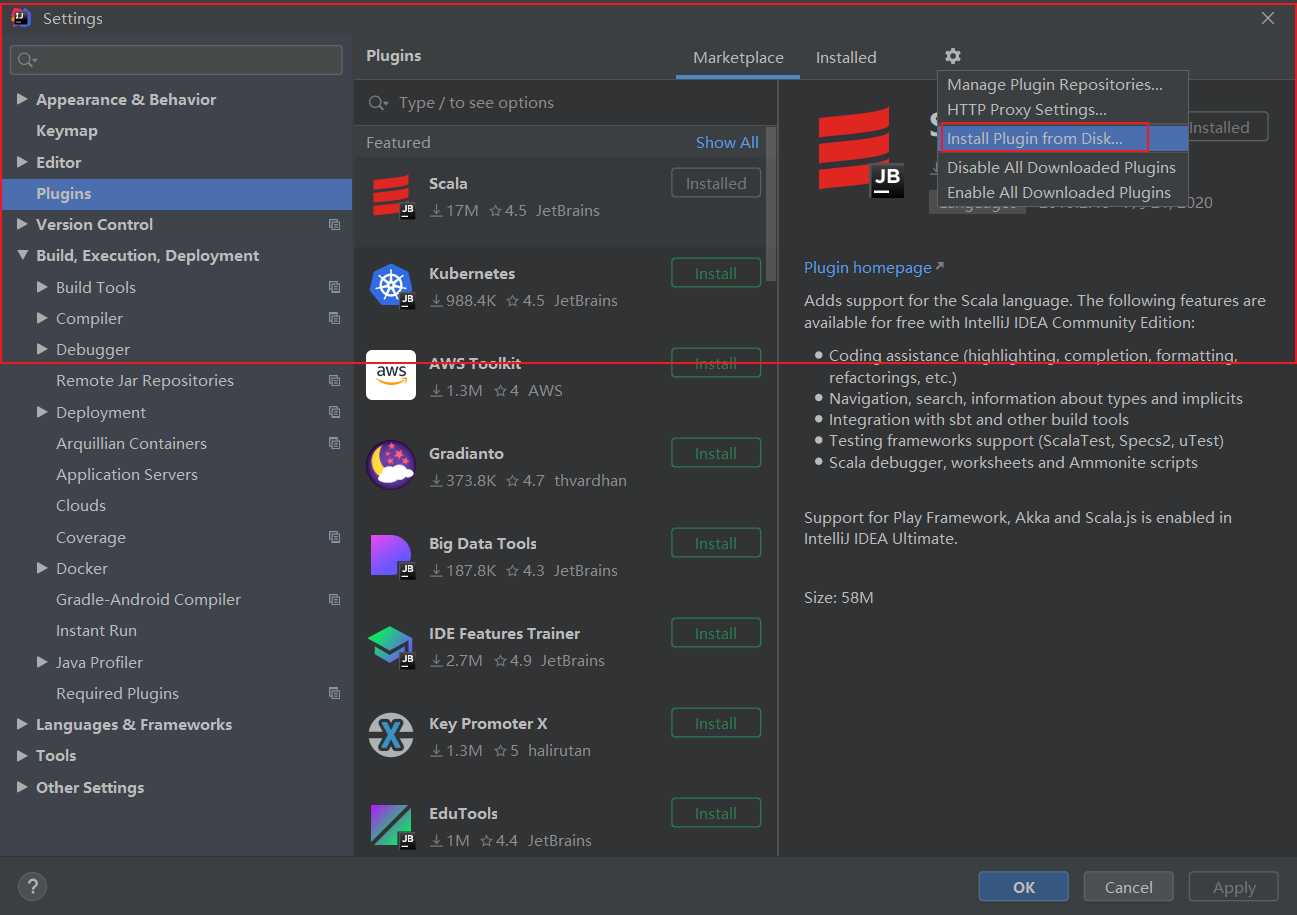1297x915 pixels.
Task: Expand the Compiler subtree arrow
Action: 42,318
